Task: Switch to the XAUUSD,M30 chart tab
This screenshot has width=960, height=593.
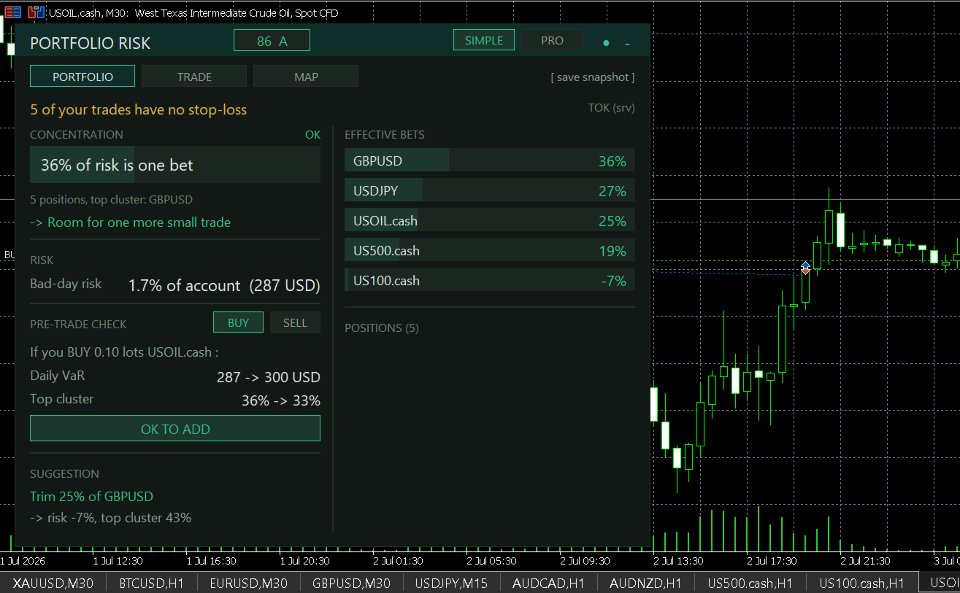Action: click(53, 583)
